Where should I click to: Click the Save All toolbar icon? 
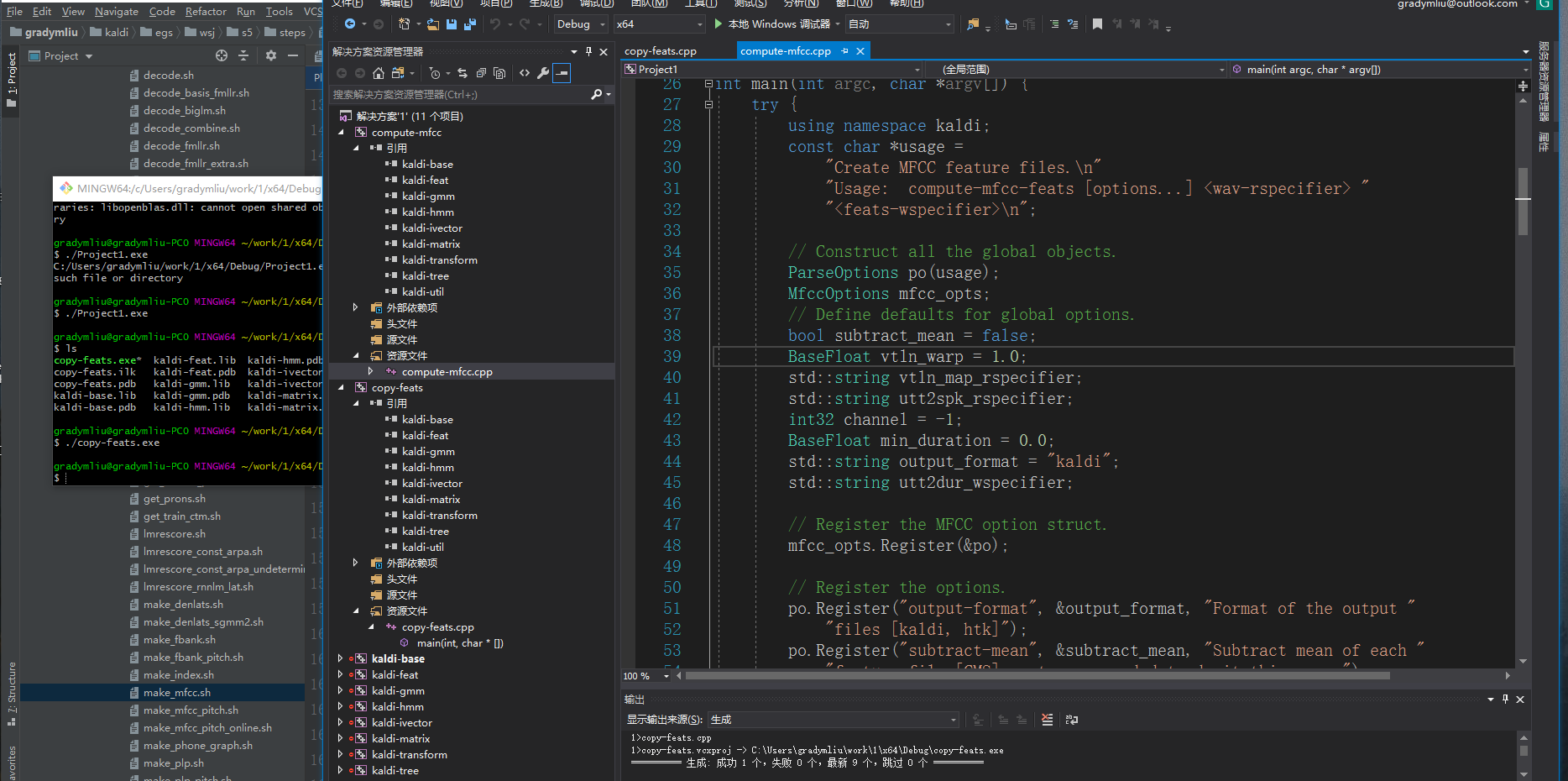tap(470, 24)
